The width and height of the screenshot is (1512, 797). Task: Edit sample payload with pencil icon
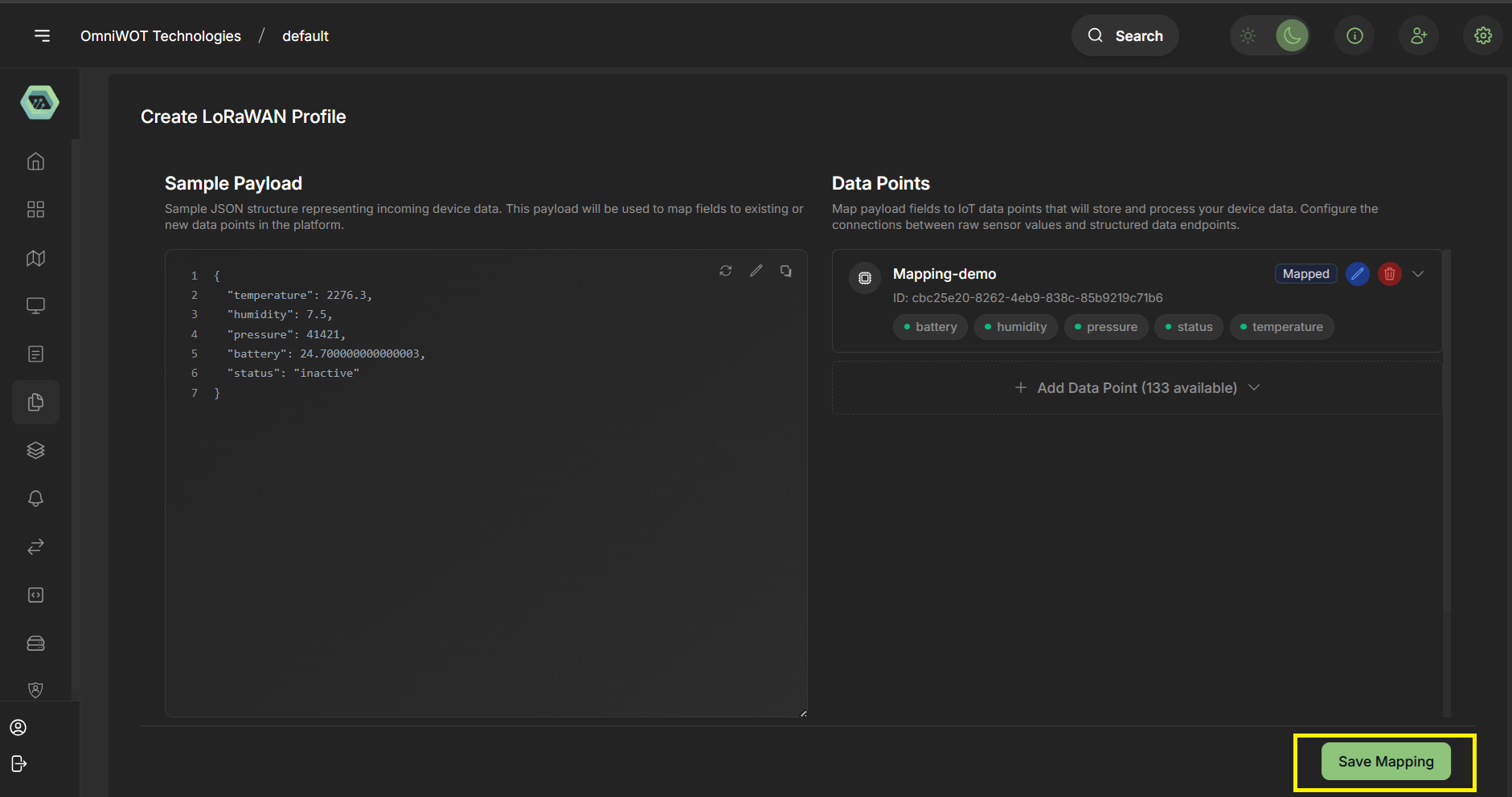756,271
